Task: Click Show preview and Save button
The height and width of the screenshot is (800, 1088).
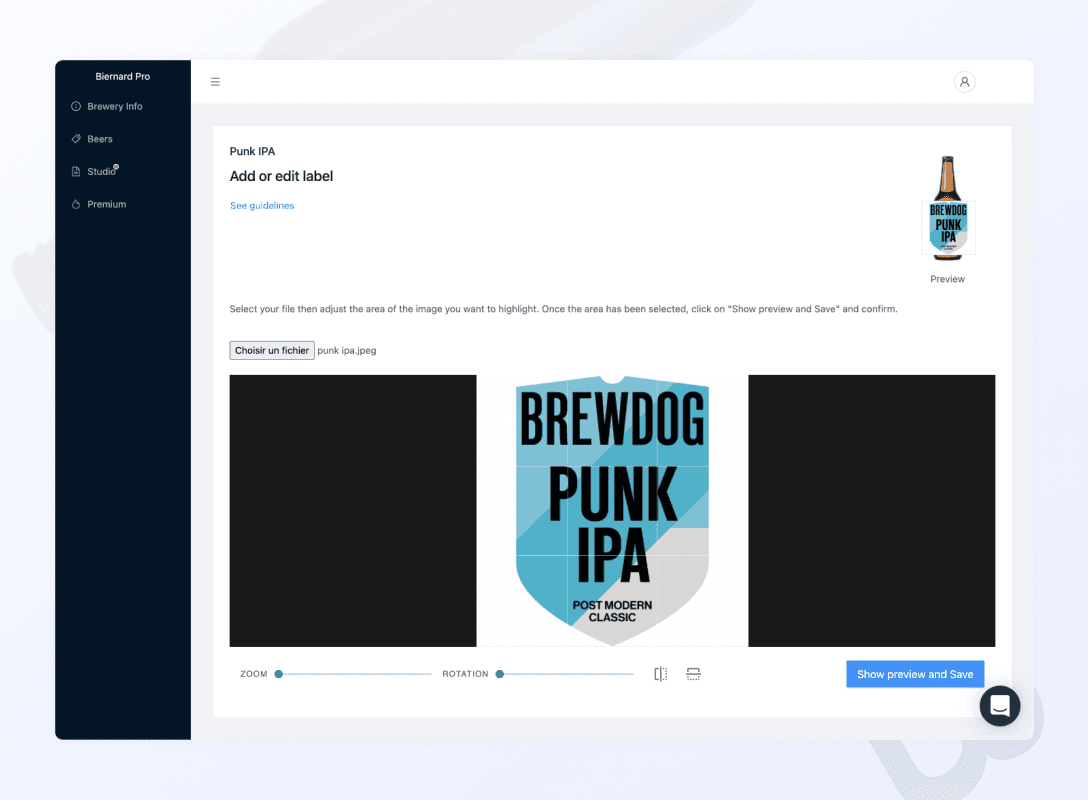Action: click(x=915, y=674)
